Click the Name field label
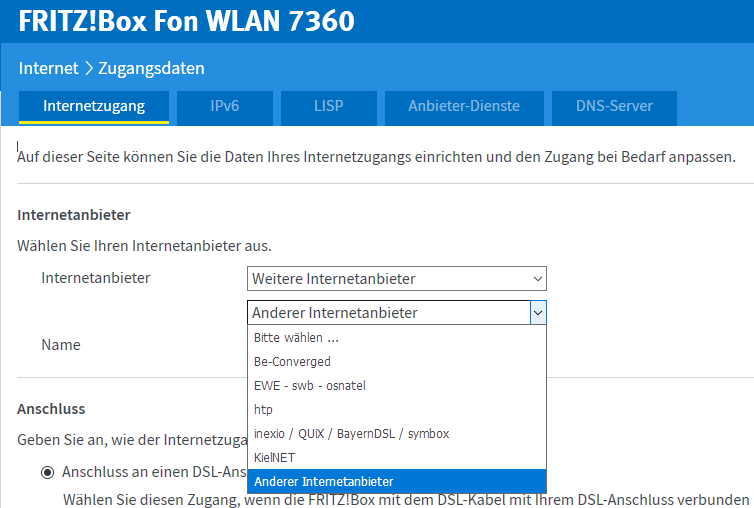This screenshot has height=508, width=754. point(61,345)
